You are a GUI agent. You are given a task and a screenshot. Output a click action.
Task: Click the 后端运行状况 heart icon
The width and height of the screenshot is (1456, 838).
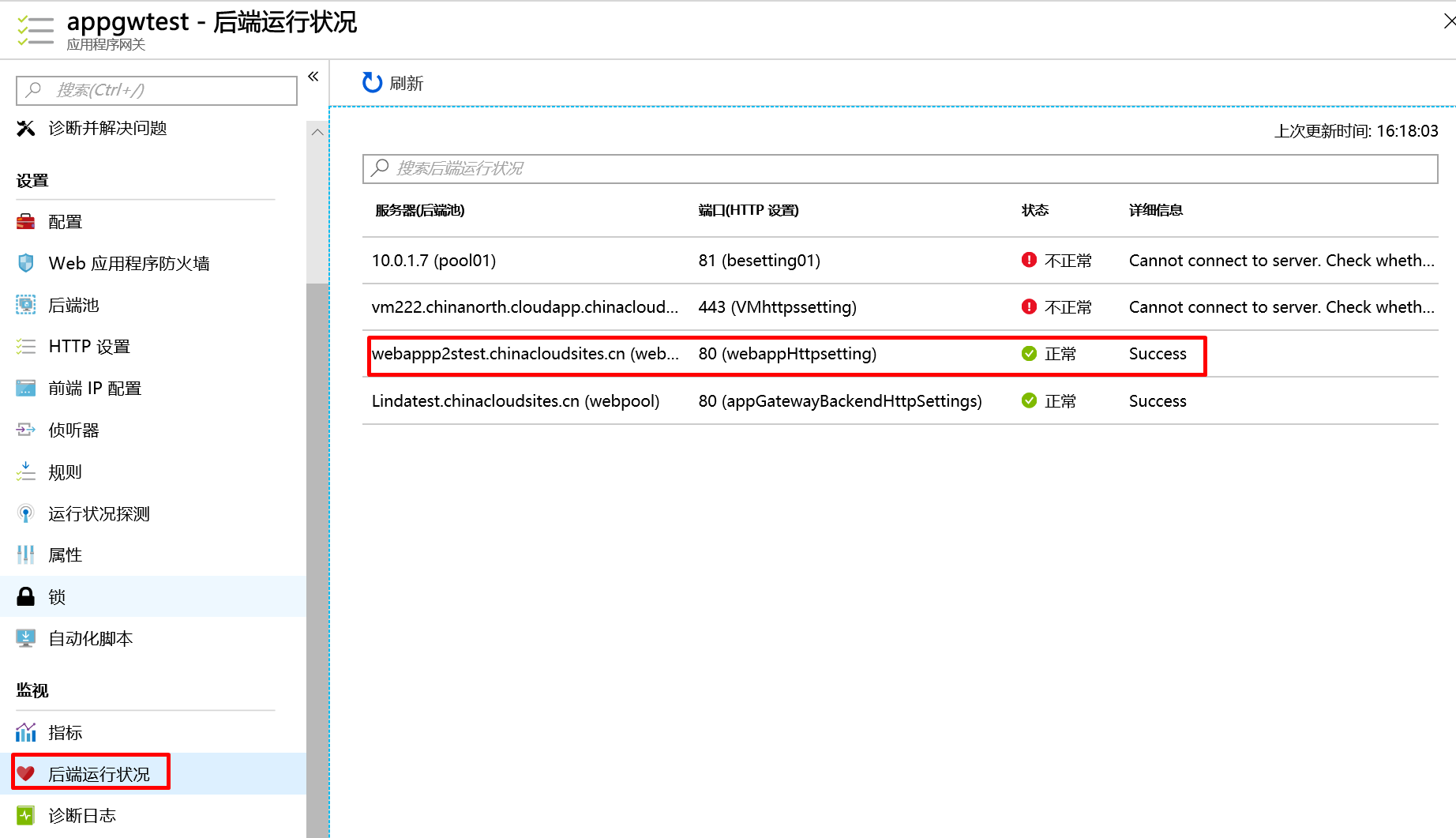(x=26, y=774)
